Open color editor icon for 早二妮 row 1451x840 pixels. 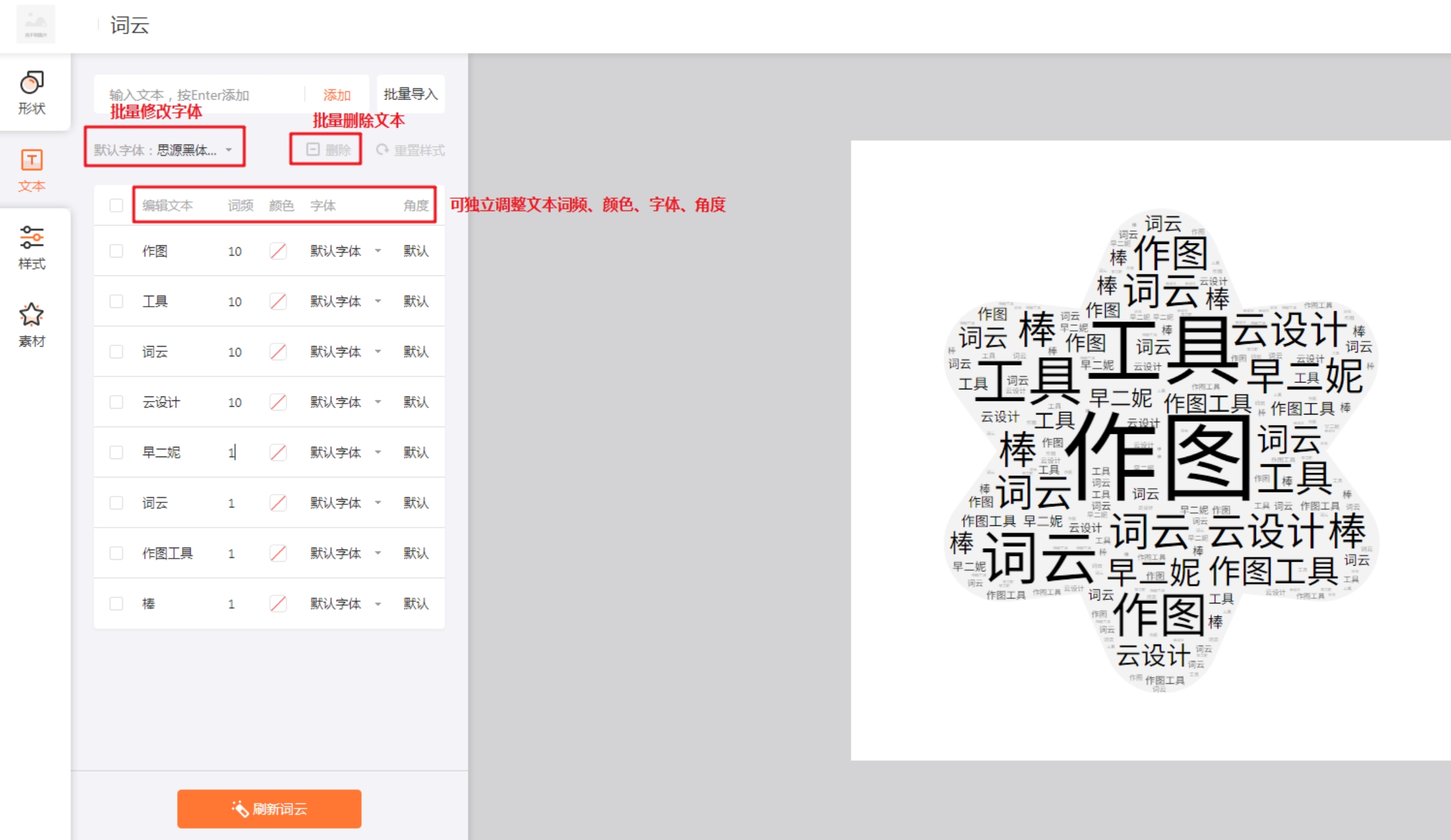pos(278,453)
